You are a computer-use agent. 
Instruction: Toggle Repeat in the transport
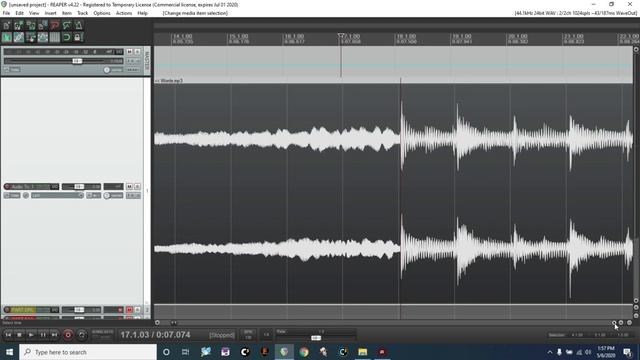pos(82,335)
